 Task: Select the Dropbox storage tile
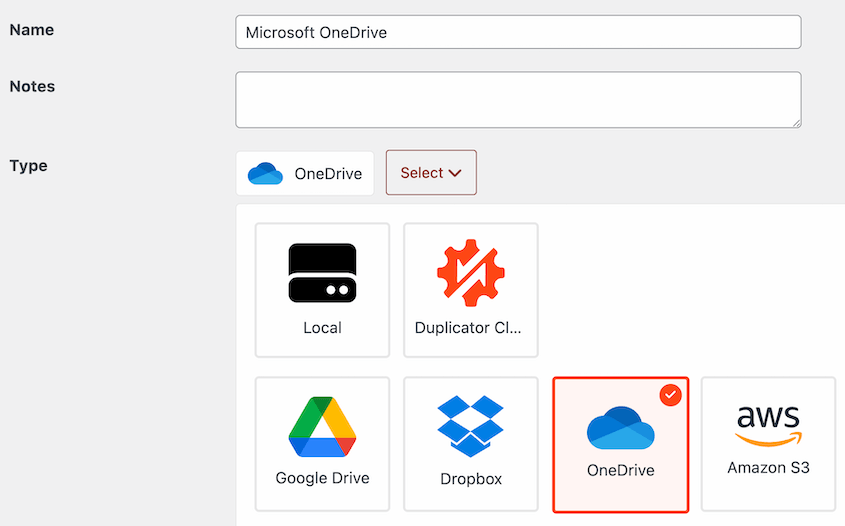pos(471,444)
